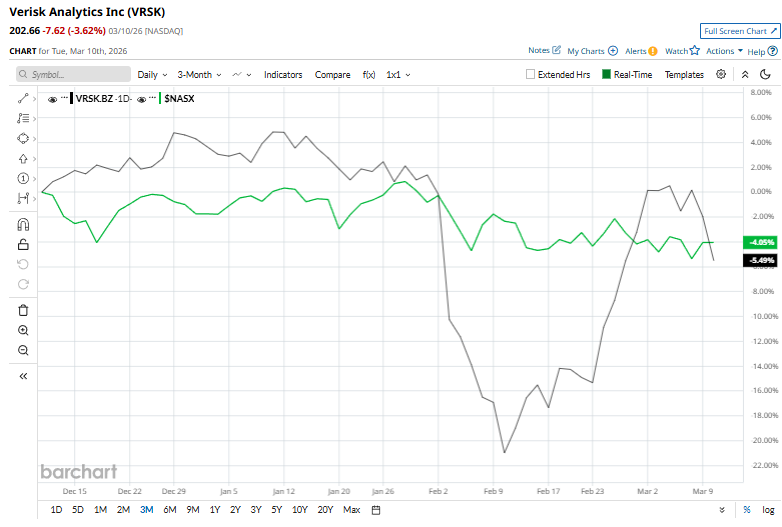Image resolution: width=782 pixels, height=527 pixels.
Task: Open the Actions dropdown menu
Action: (x=724, y=51)
